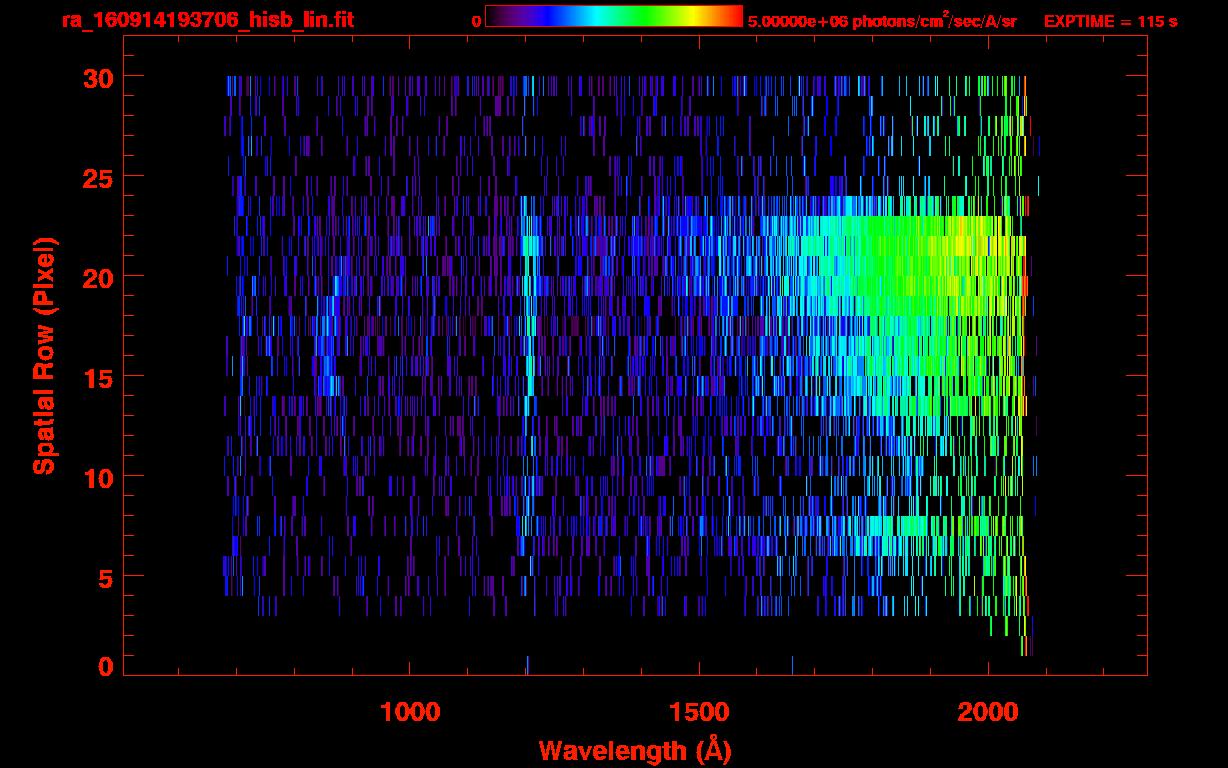Click the x-axis tick label 1500
Image resolution: width=1228 pixels, height=768 pixels.
point(699,712)
